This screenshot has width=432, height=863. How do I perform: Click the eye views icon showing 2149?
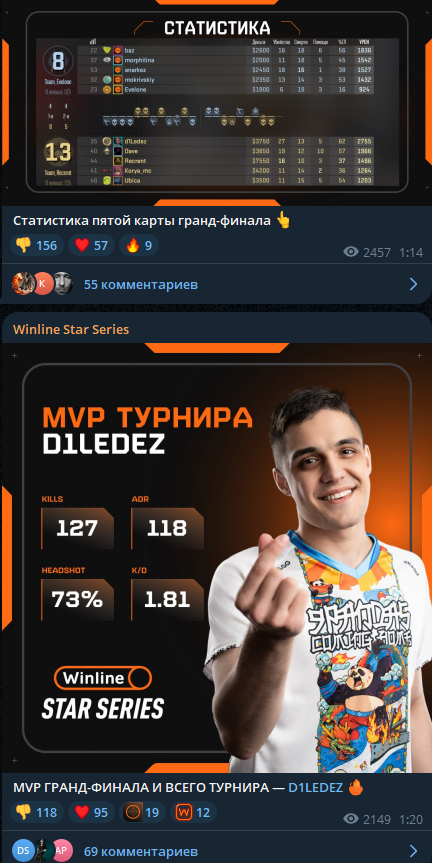tap(351, 819)
